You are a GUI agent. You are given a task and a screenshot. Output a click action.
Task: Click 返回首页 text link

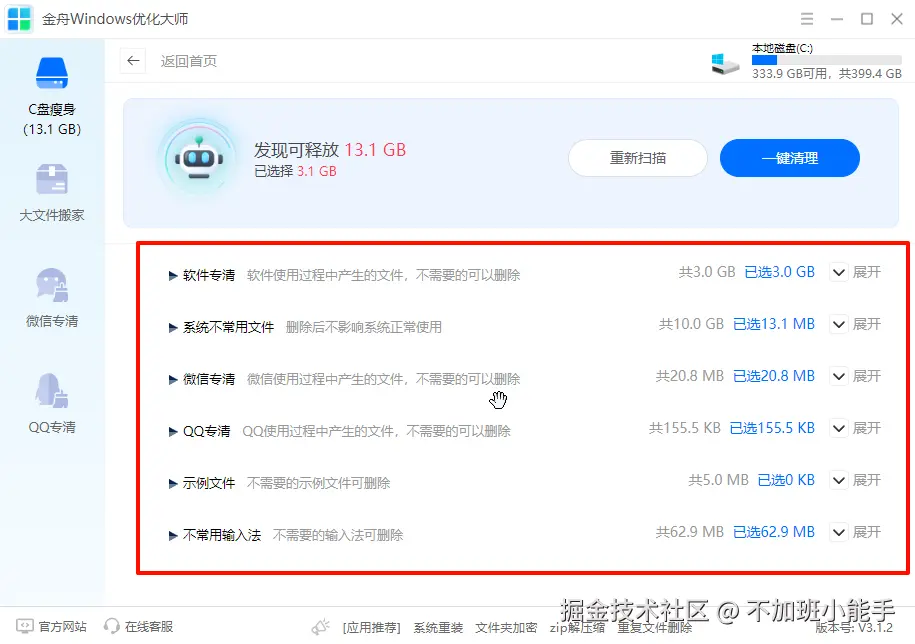188,61
